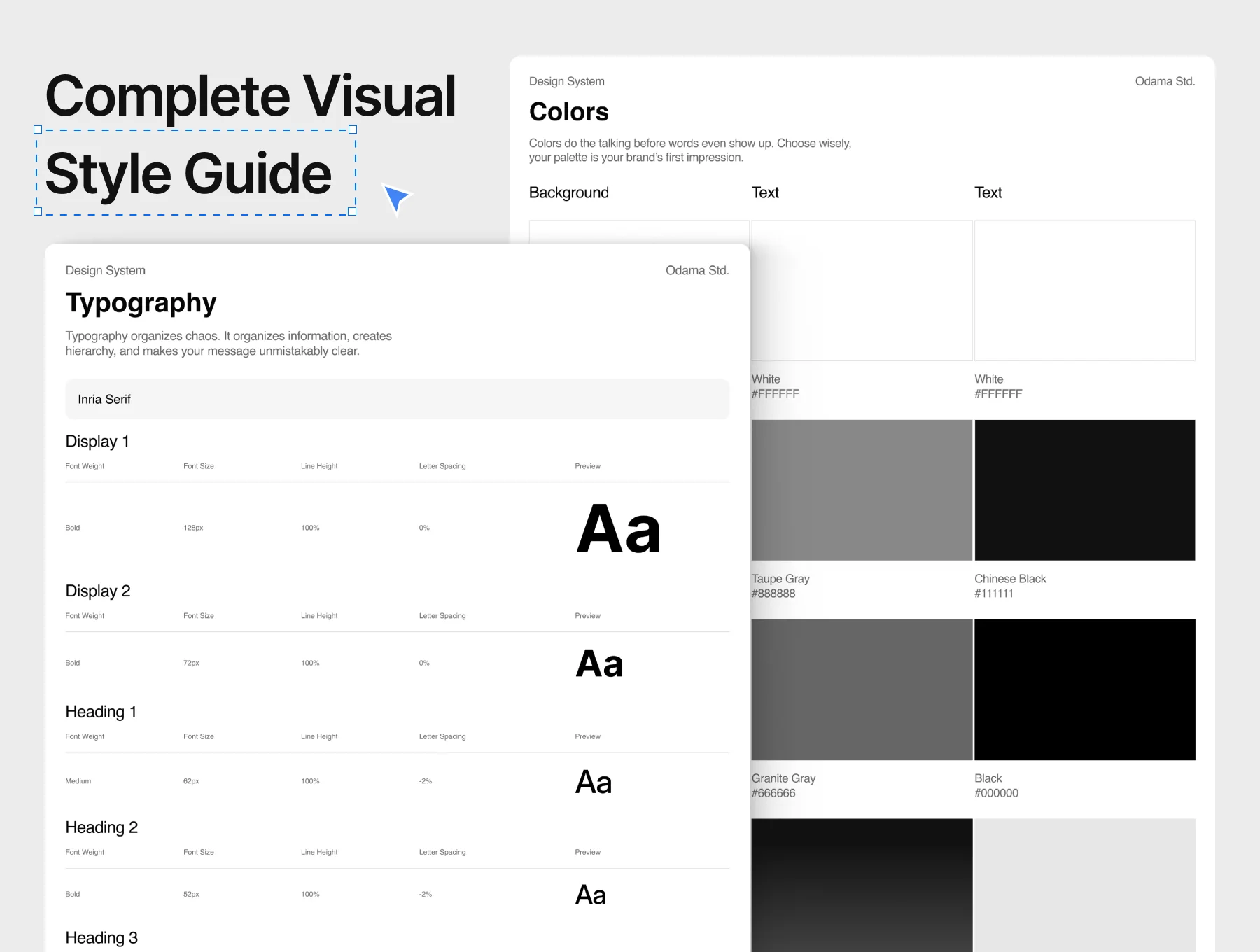Pick the Taupe Gray #888888 swatch

[x=862, y=490]
